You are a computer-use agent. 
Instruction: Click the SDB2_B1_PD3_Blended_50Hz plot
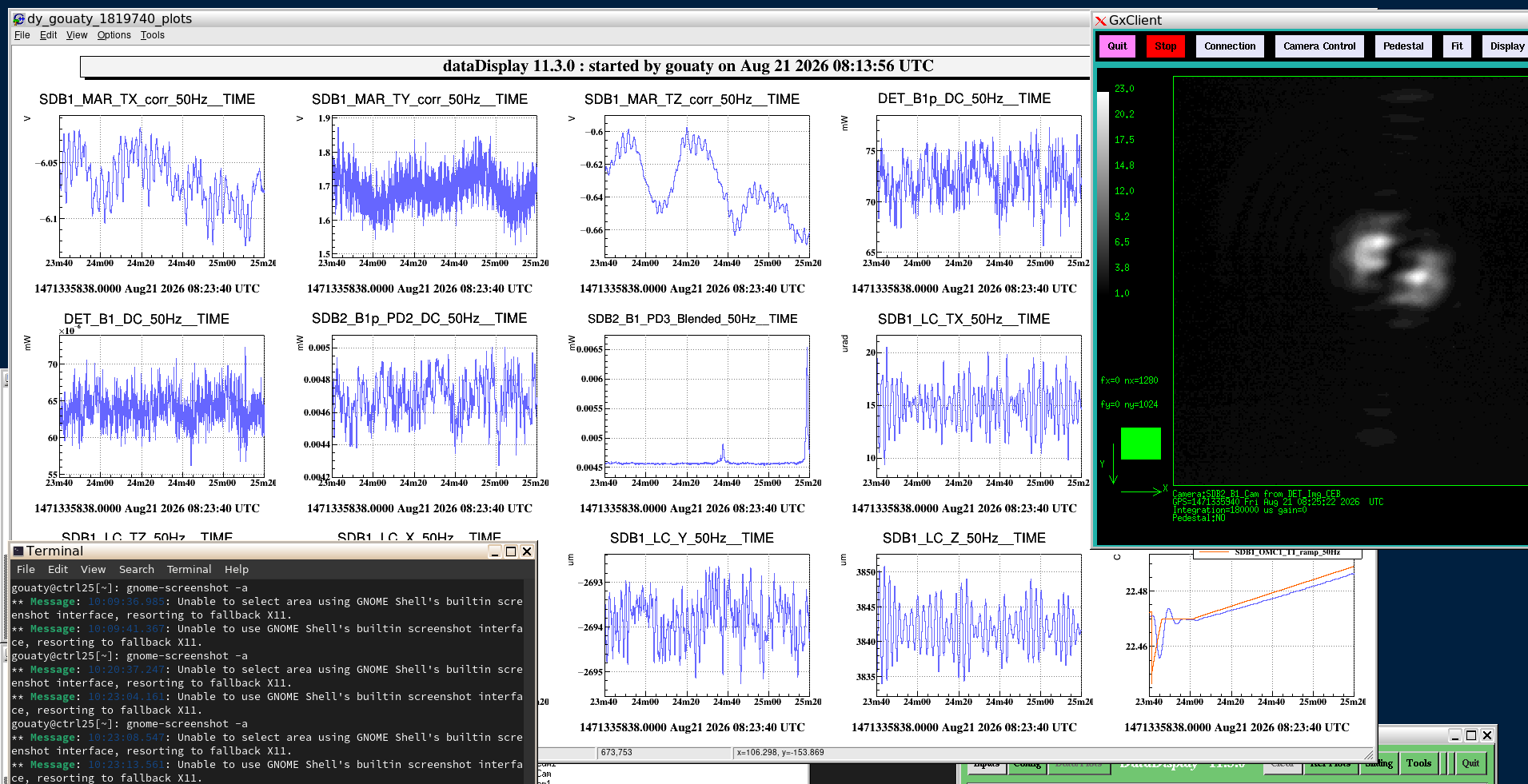707,405
